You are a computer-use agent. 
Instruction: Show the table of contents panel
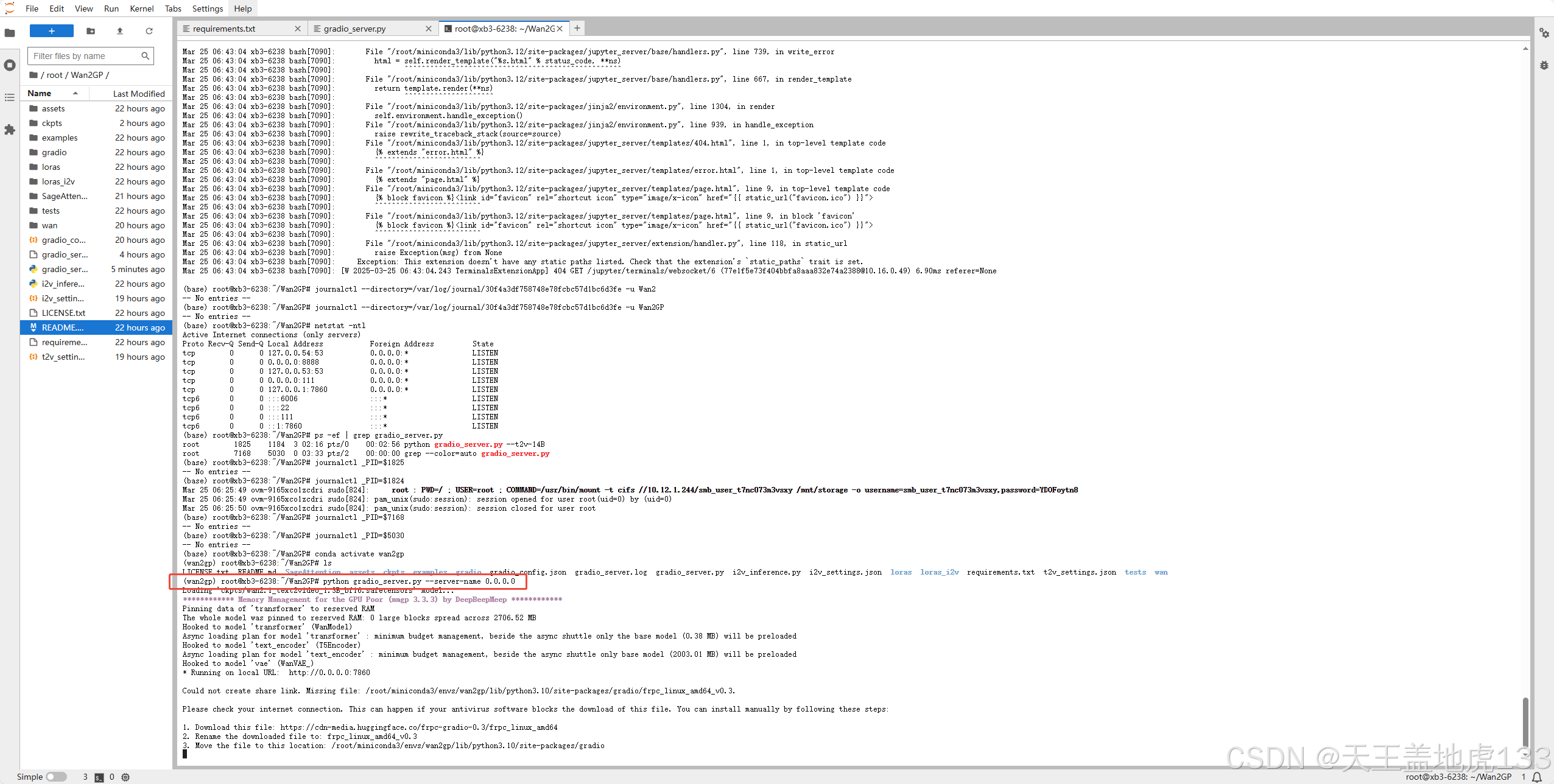10,97
